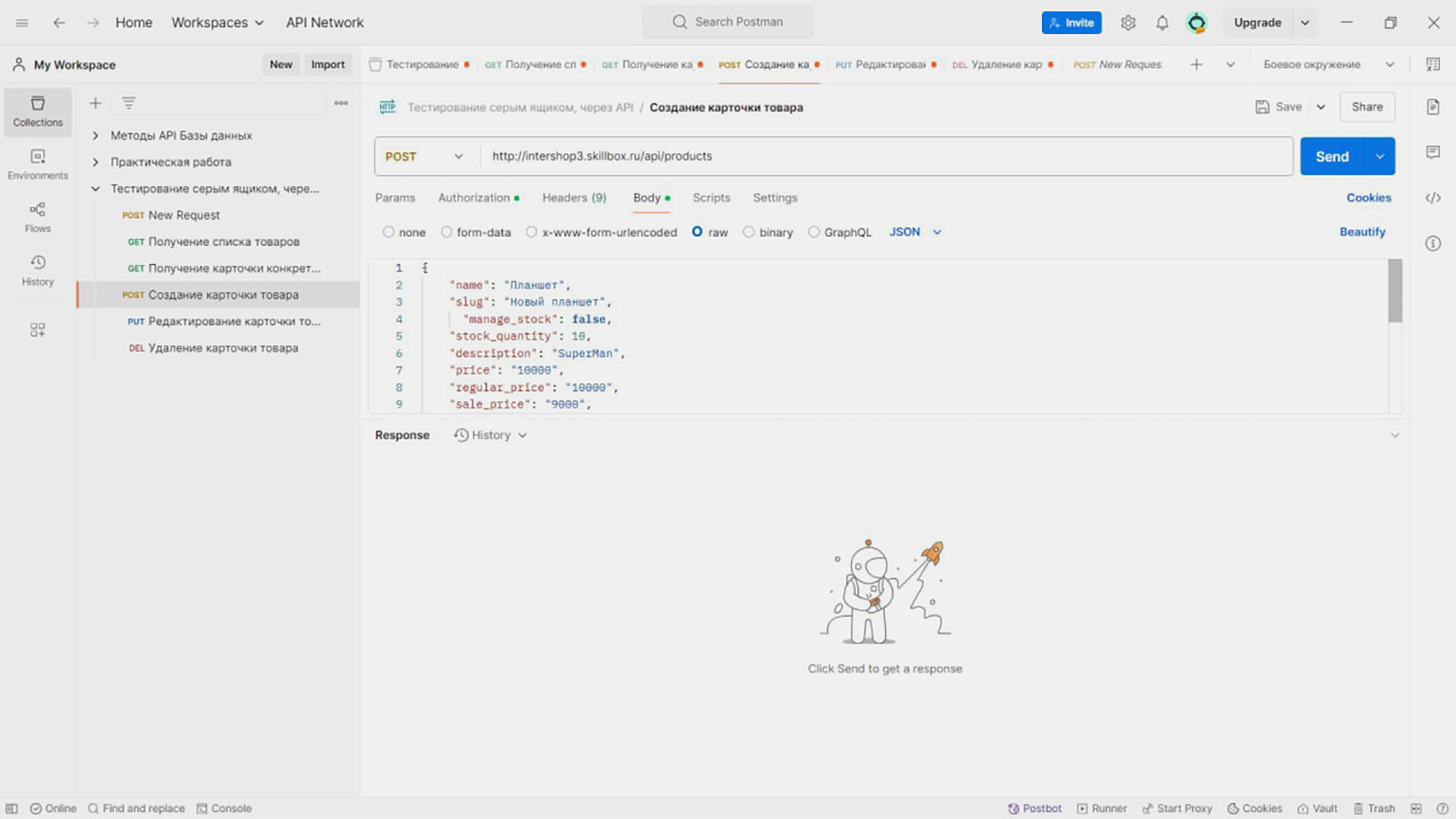Open Trash in the status bar
Image resolution: width=1456 pixels, height=819 pixels.
click(1374, 809)
